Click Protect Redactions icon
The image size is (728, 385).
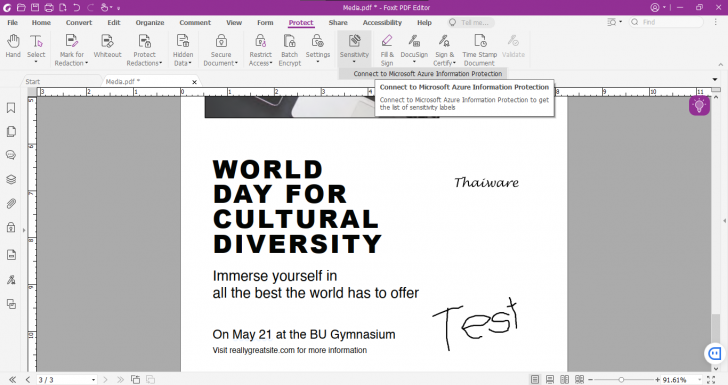(x=144, y=41)
